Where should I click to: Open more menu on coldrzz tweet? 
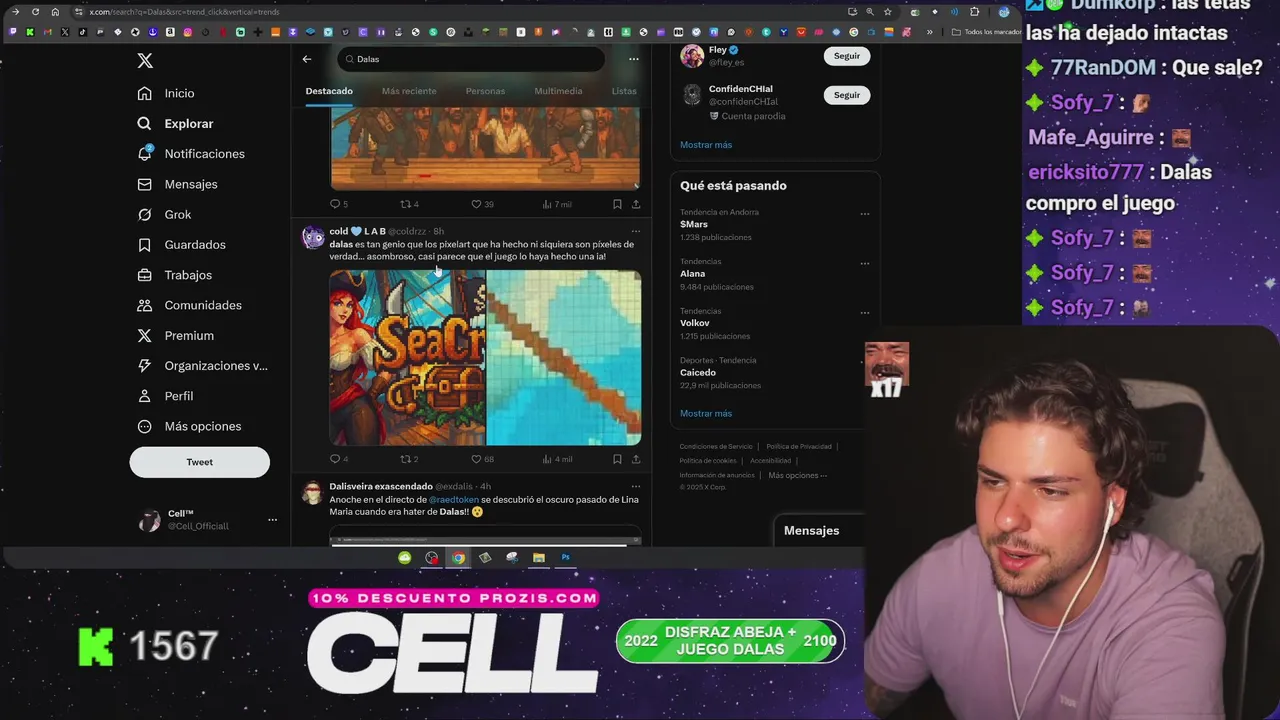tap(635, 231)
